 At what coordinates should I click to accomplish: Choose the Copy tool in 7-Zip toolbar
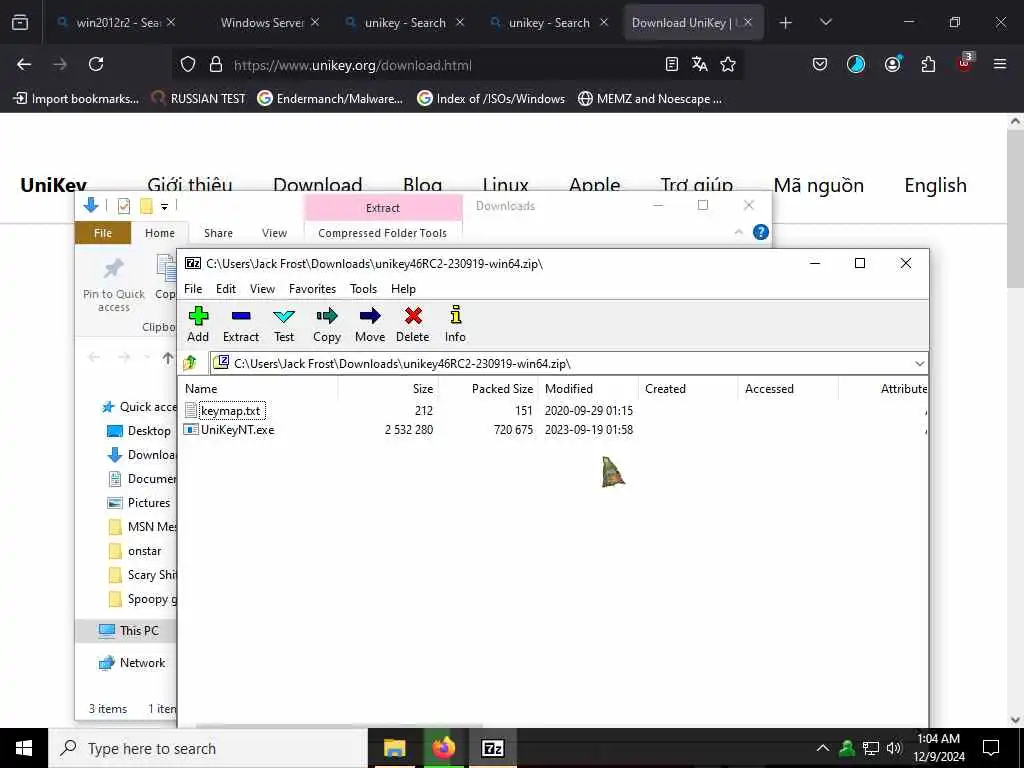(327, 325)
